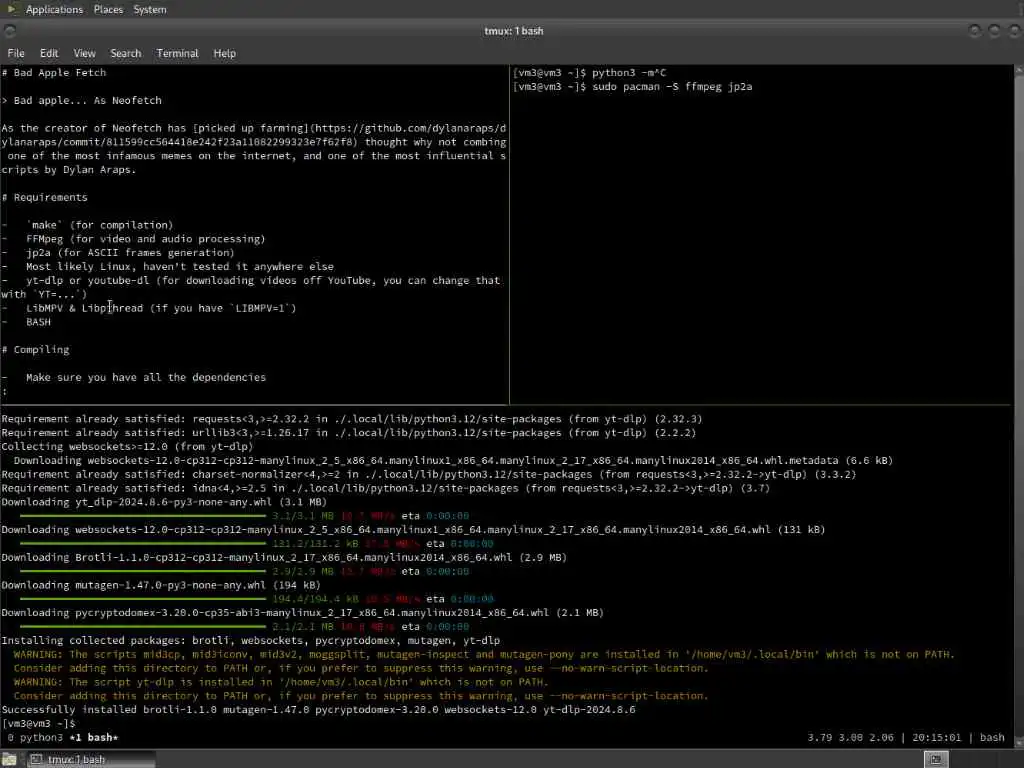1024x768 pixels.
Task: Click the 'sudo pacman -S ffmpeg jp2a' command
Action: [672, 86]
